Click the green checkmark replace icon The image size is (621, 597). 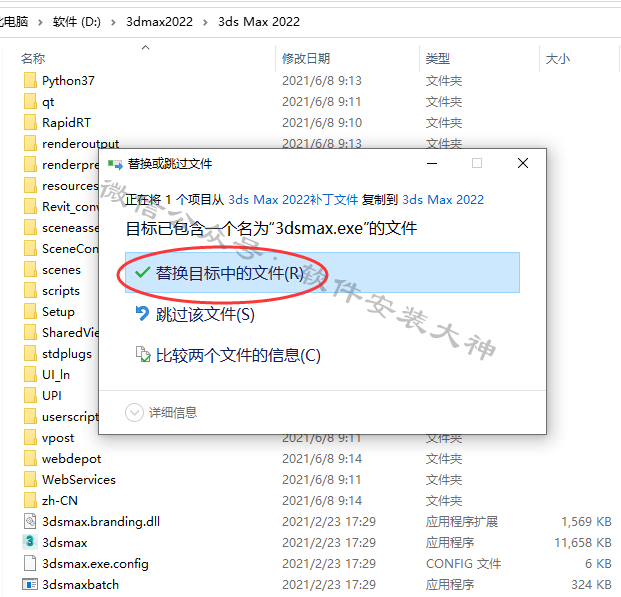pyautogui.click(x=142, y=273)
